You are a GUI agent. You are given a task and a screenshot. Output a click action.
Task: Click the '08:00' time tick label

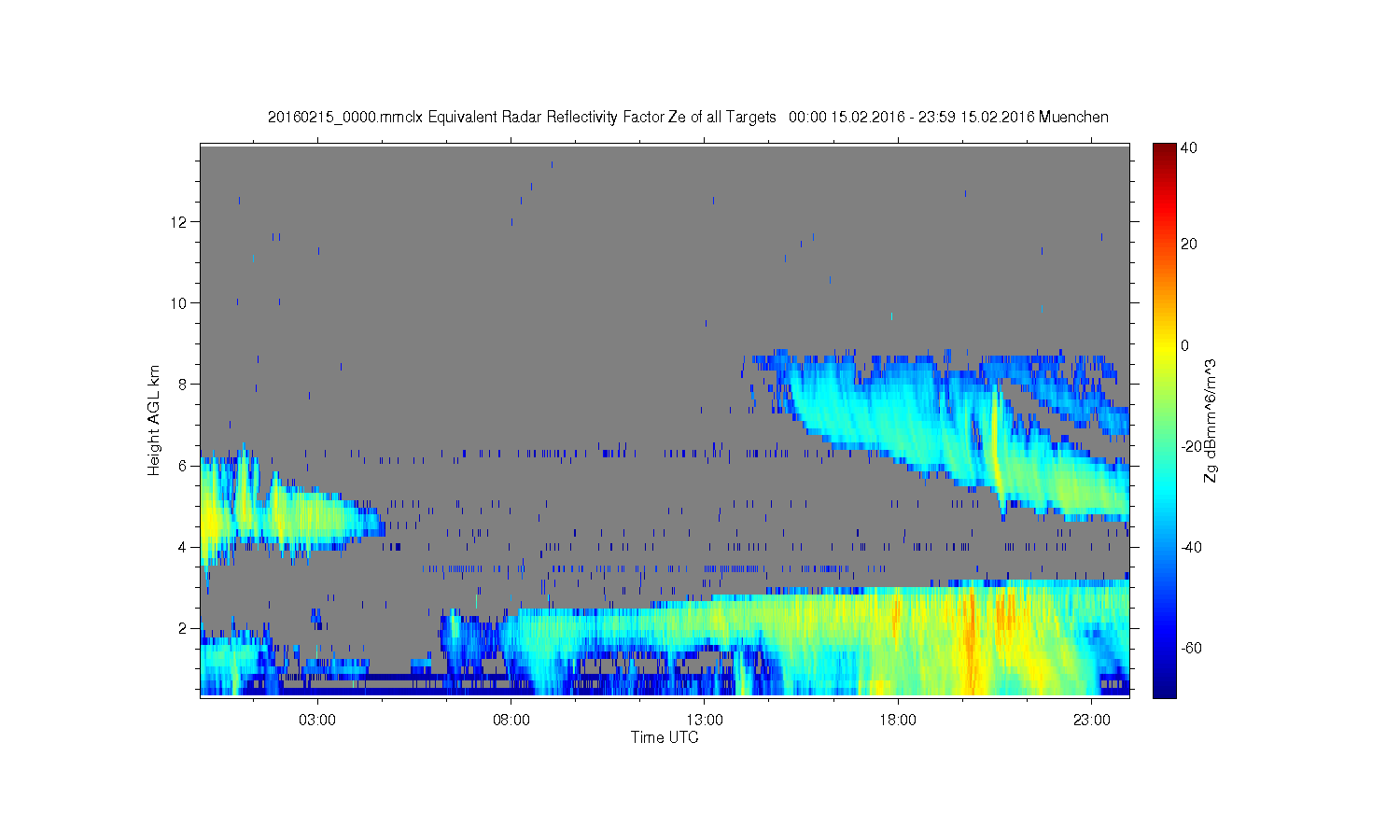511,721
